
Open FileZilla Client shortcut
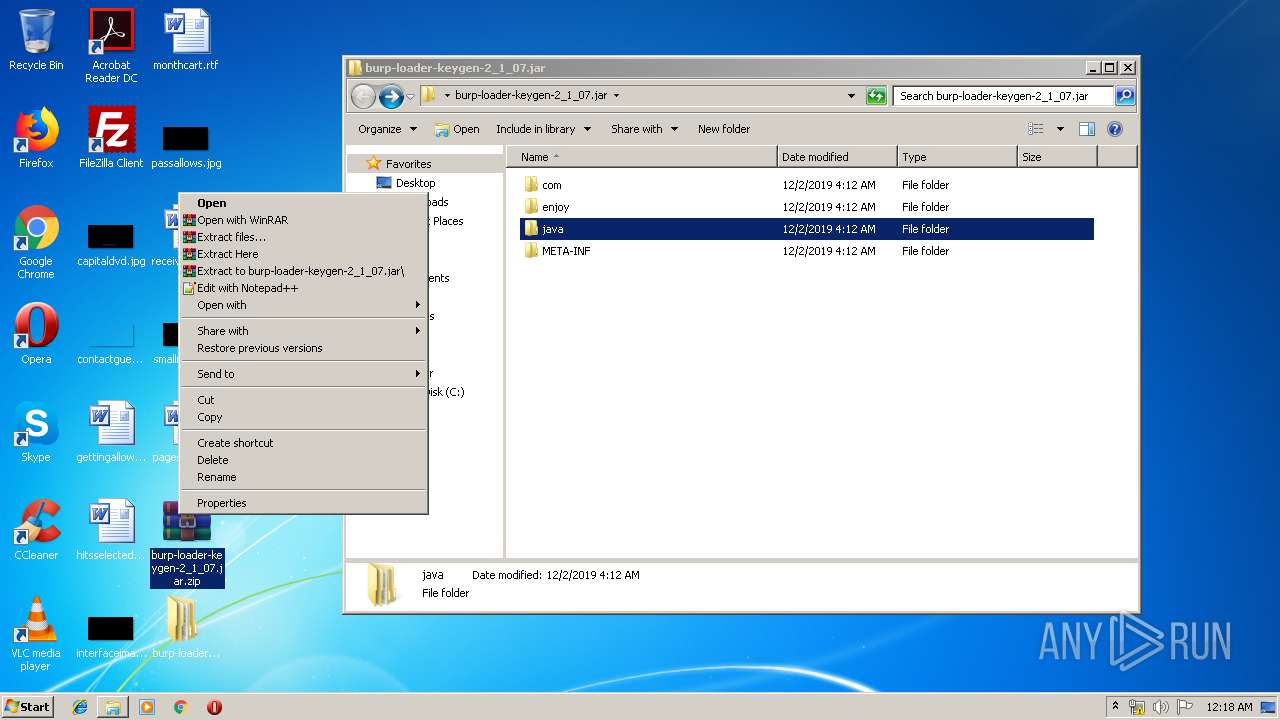(x=111, y=138)
